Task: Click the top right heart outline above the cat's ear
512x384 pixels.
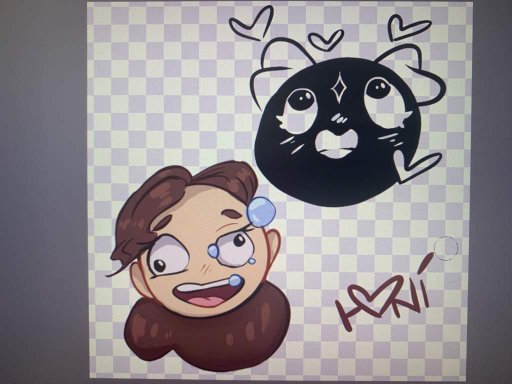Action: point(409,28)
